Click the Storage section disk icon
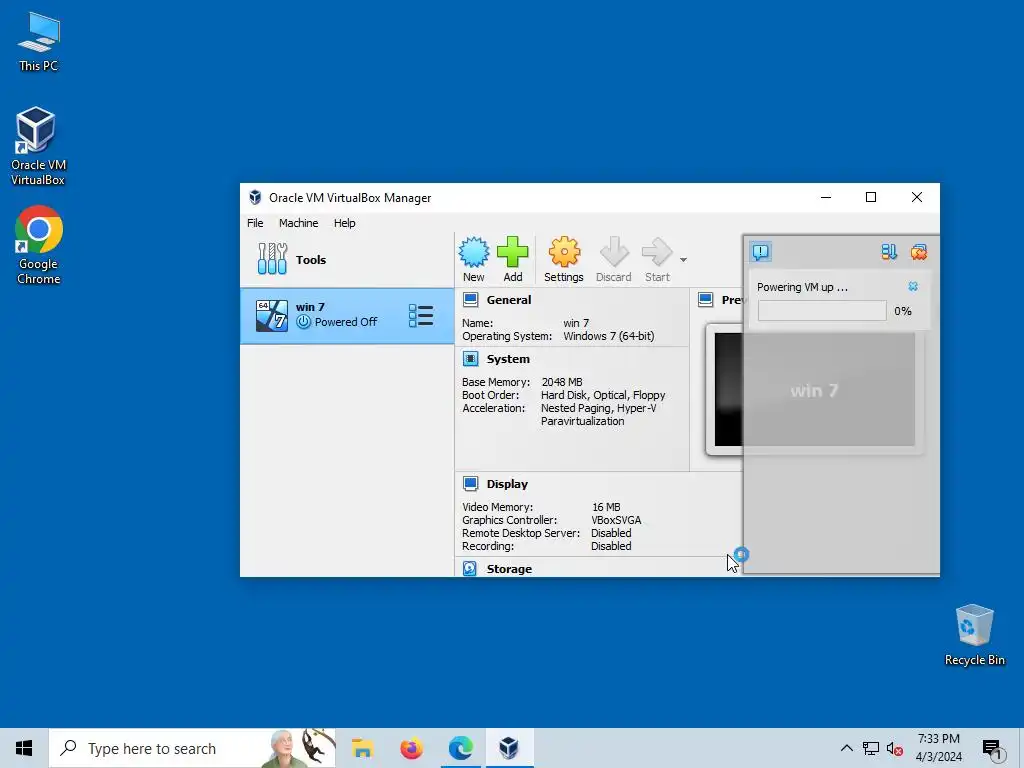Image resolution: width=1024 pixels, height=768 pixels. (470, 568)
